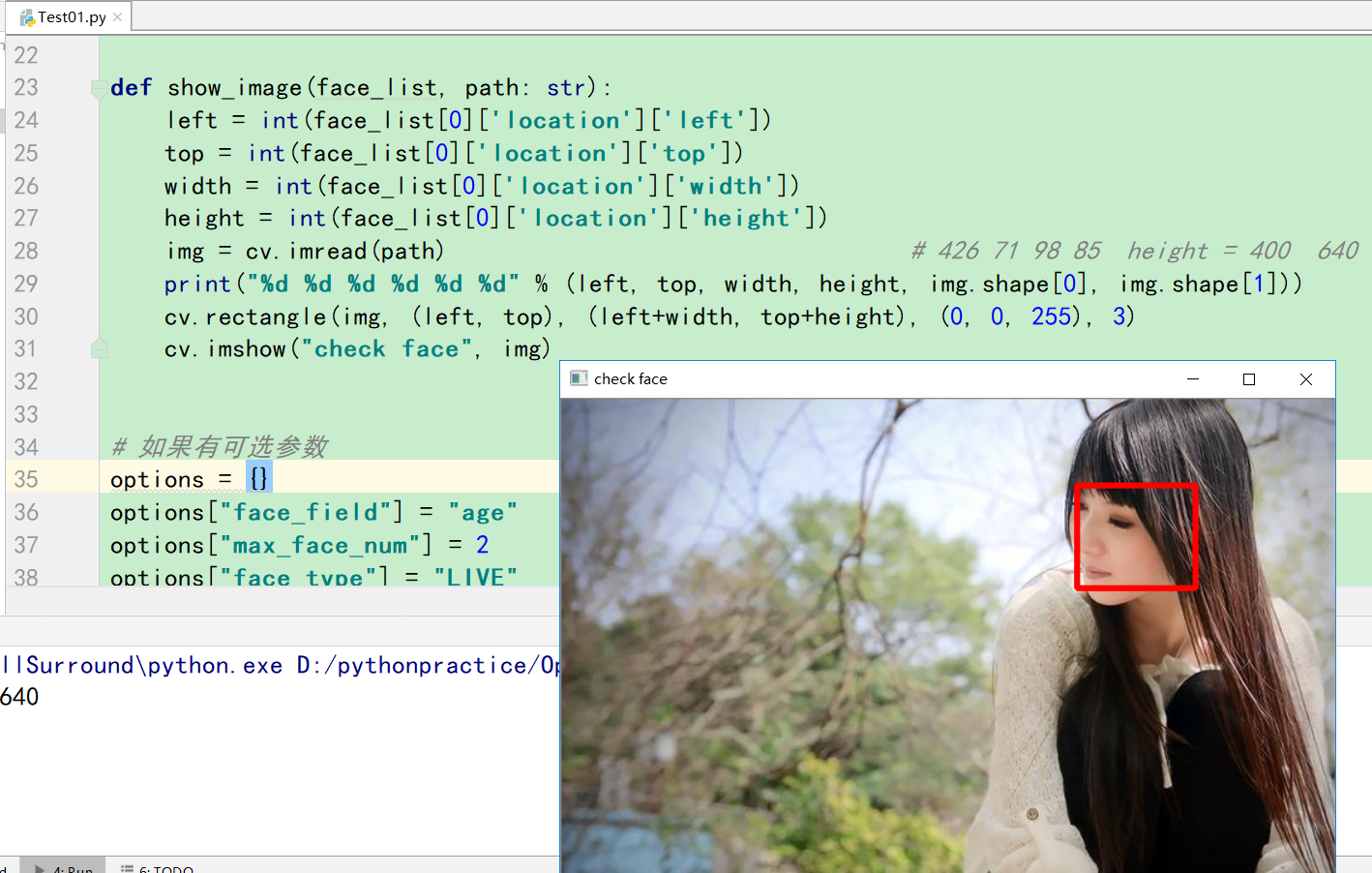Close the Test01.py tab
Image resolution: width=1372 pixels, height=873 pixels.
[118, 17]
